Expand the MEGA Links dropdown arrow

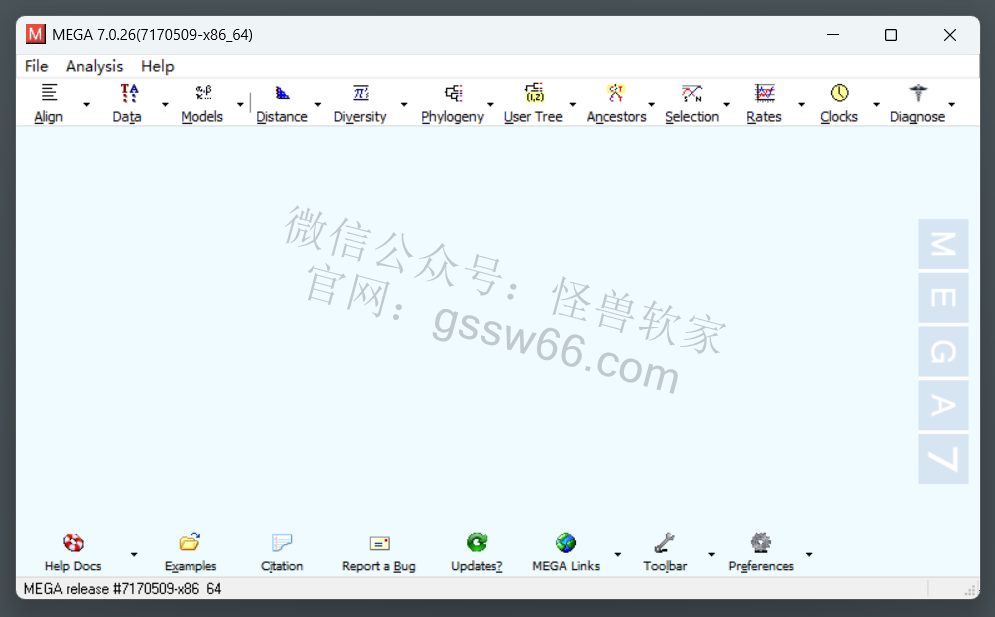click(x=617, y=554)
